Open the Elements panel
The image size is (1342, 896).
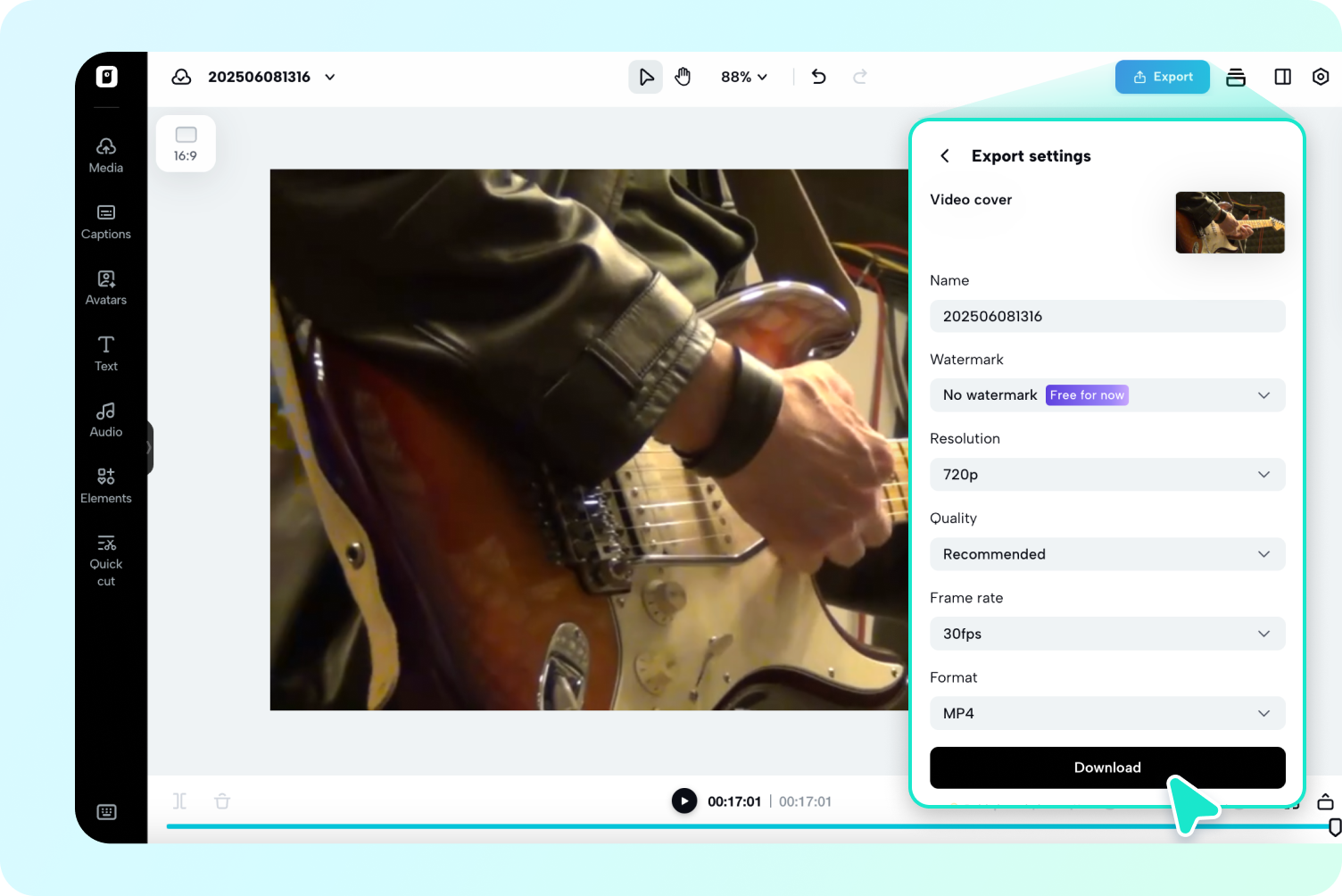[106, 486]
